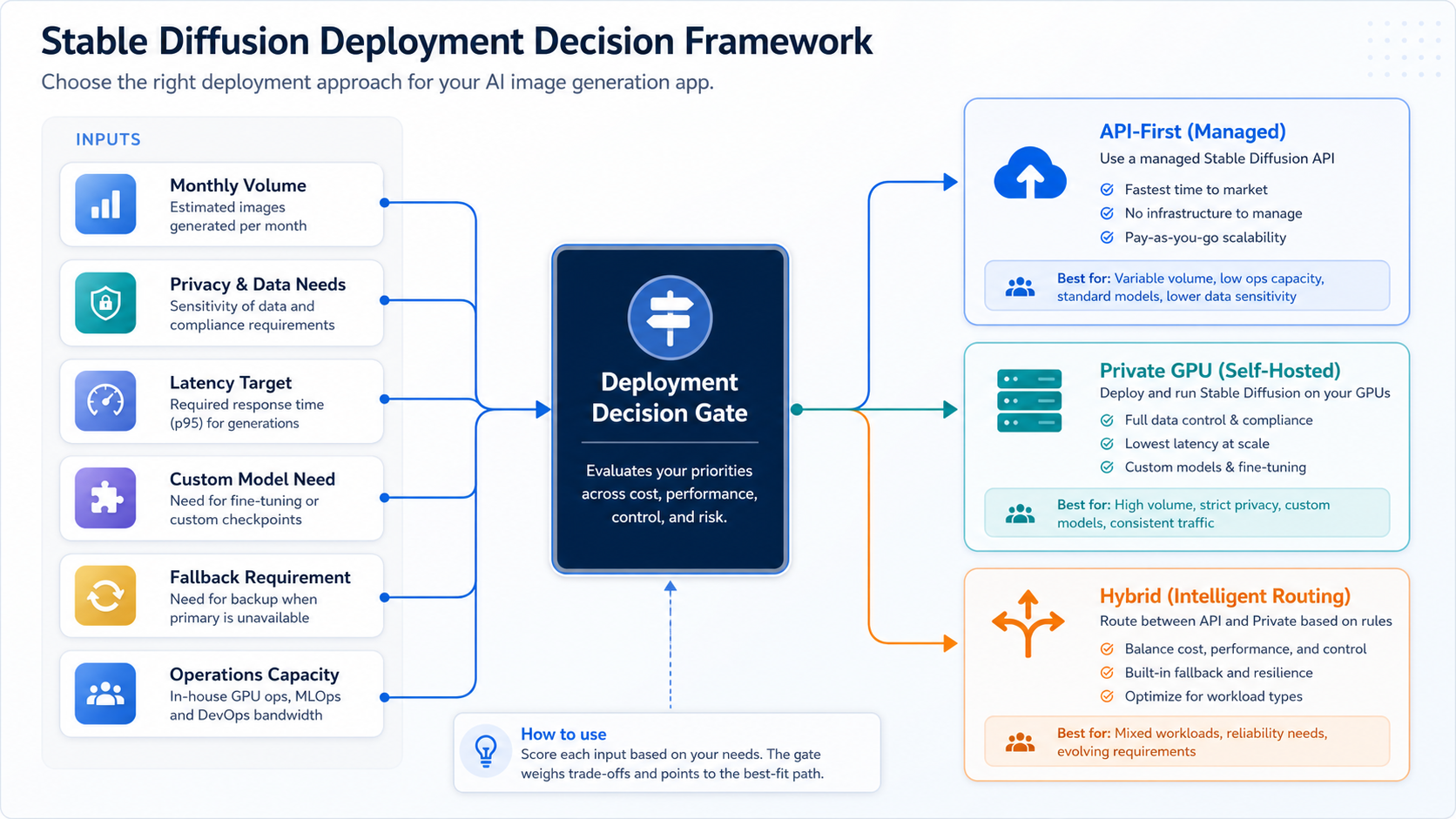Click the Fallback Requirement refresh icon
1456x819 pixels.
click(105, 596)
